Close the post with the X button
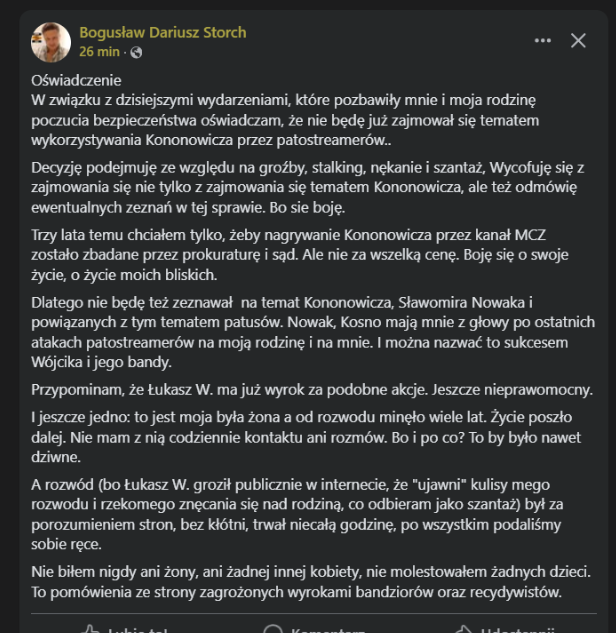 point(578,41)
